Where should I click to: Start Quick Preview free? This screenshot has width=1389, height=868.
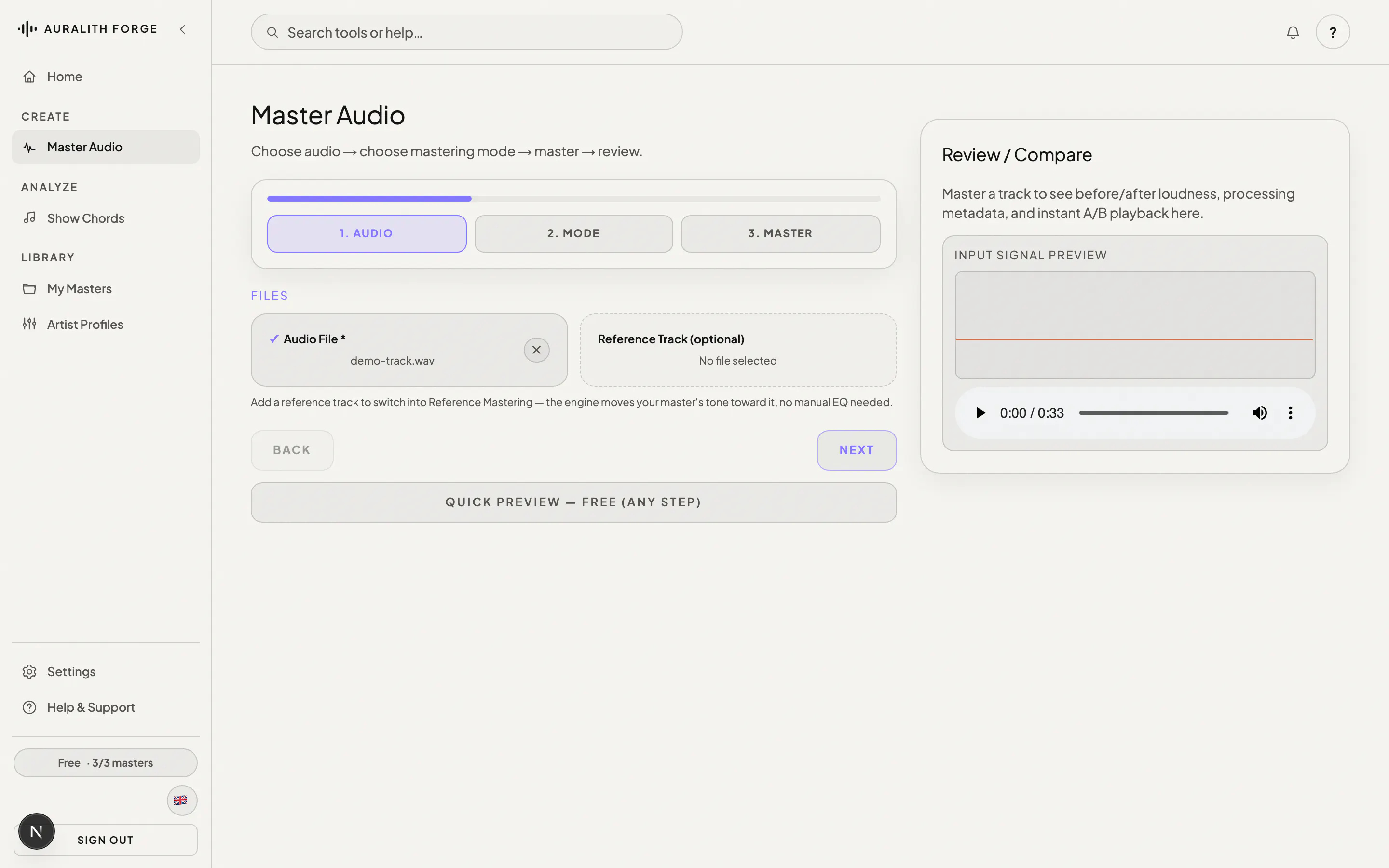tap(573, 502)
